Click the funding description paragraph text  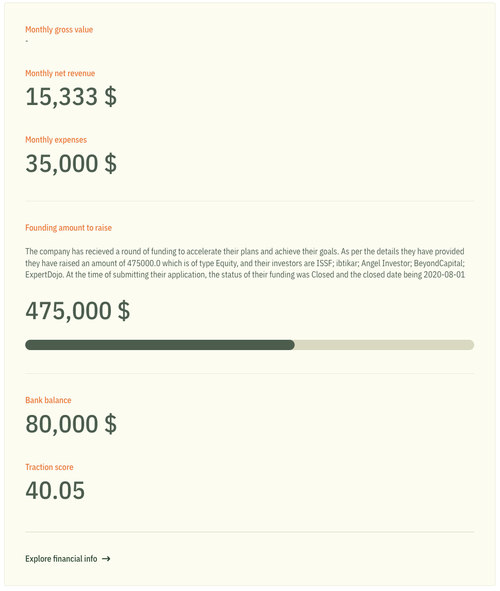tap(245, 263)
